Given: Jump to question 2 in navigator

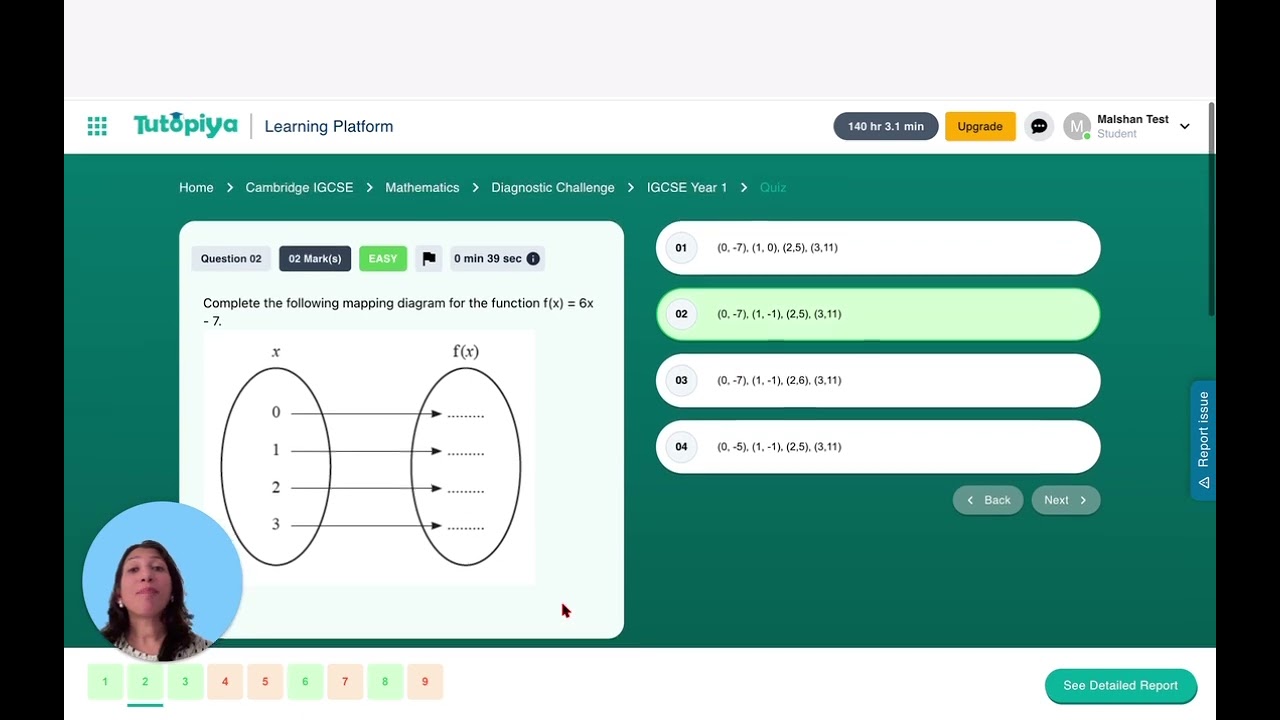Looking at the screenshot, I should (x=145, y=682).
